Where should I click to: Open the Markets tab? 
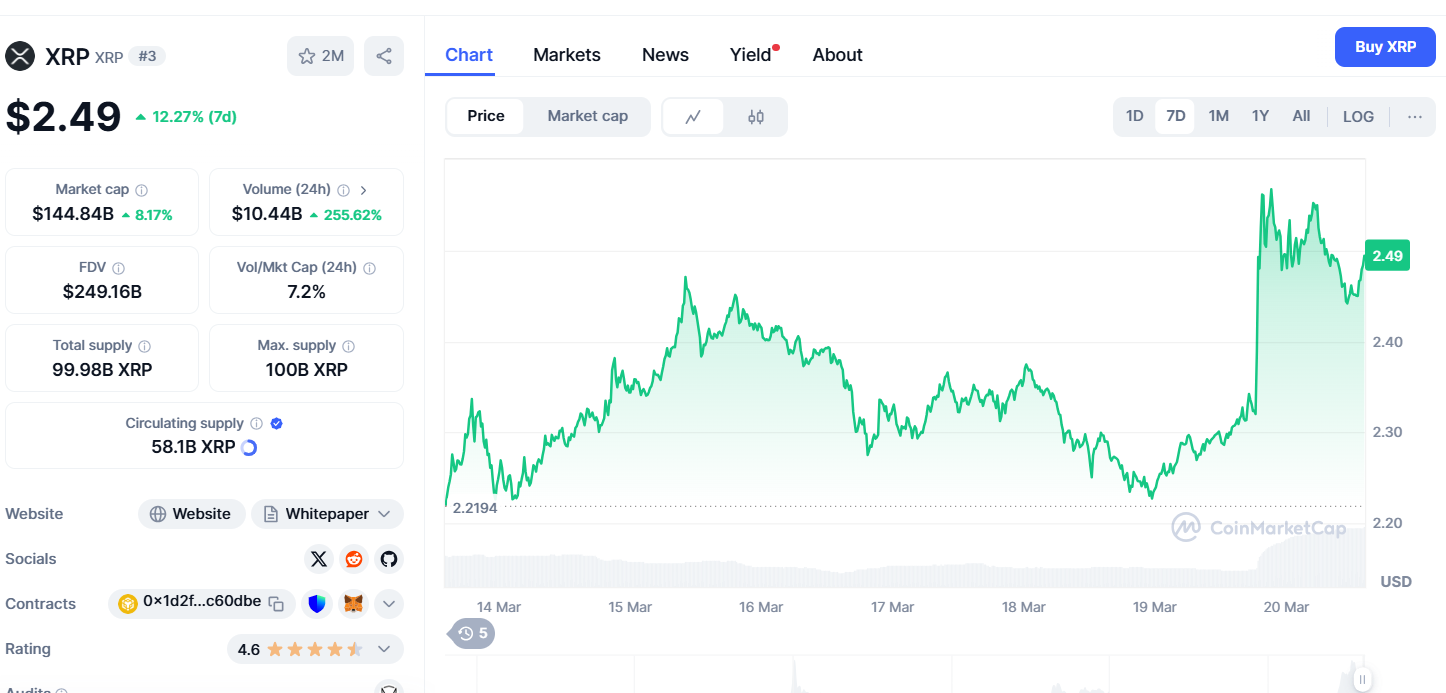567,55
